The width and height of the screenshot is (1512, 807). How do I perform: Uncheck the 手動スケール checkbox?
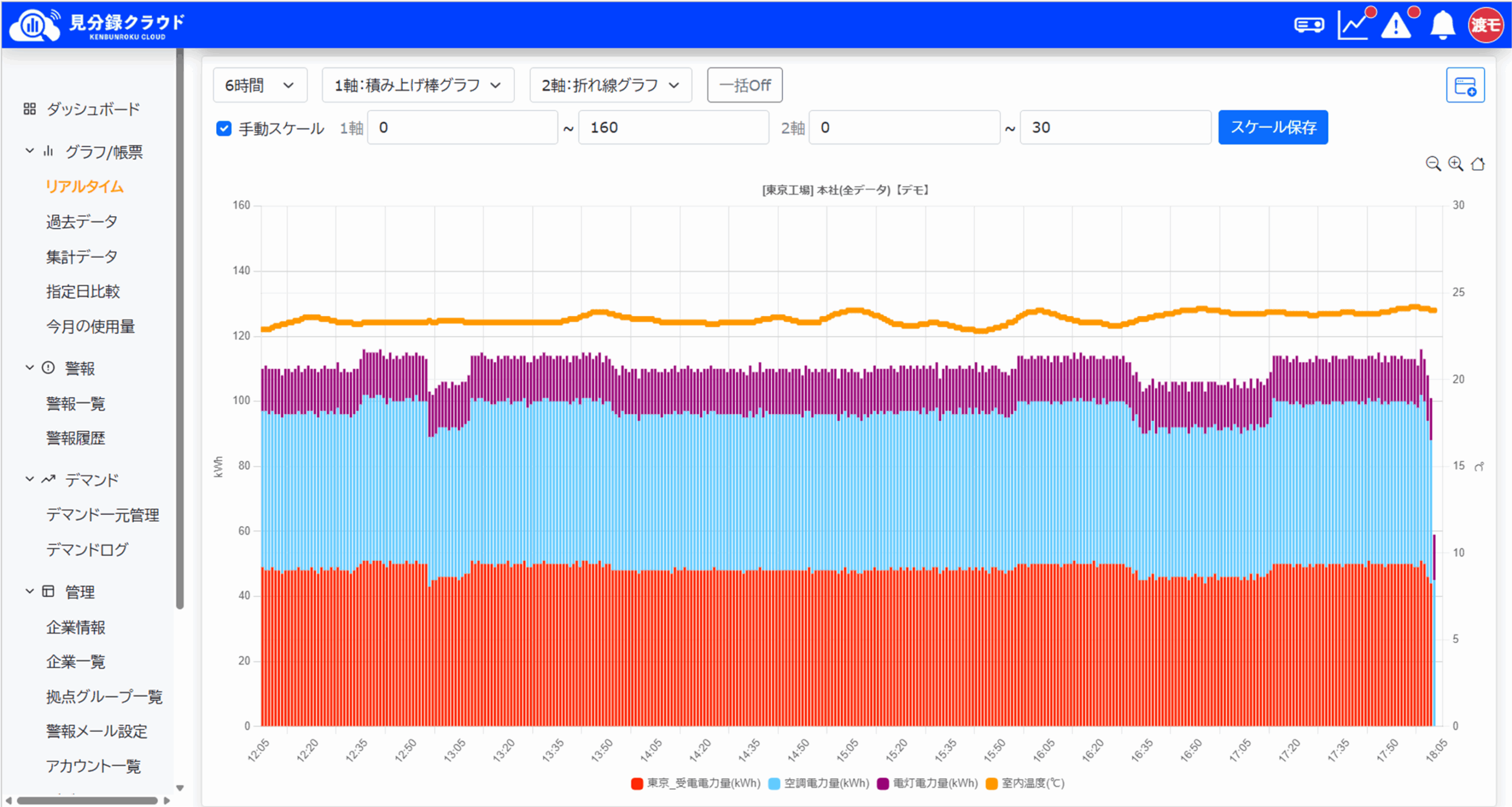pos(224,128)
